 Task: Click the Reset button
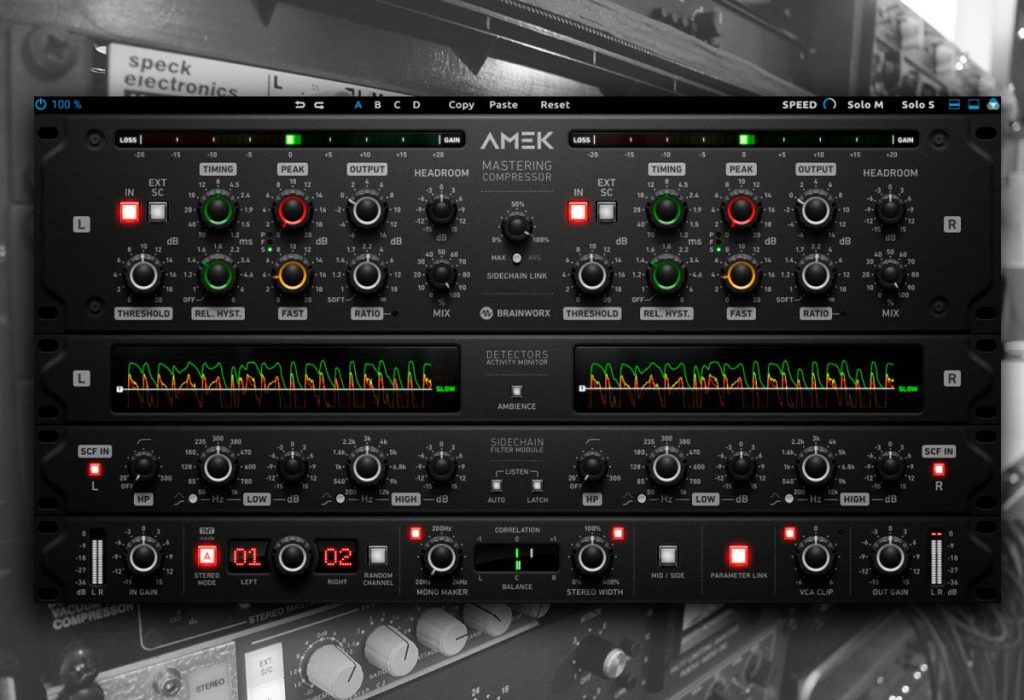coord(554,104)
